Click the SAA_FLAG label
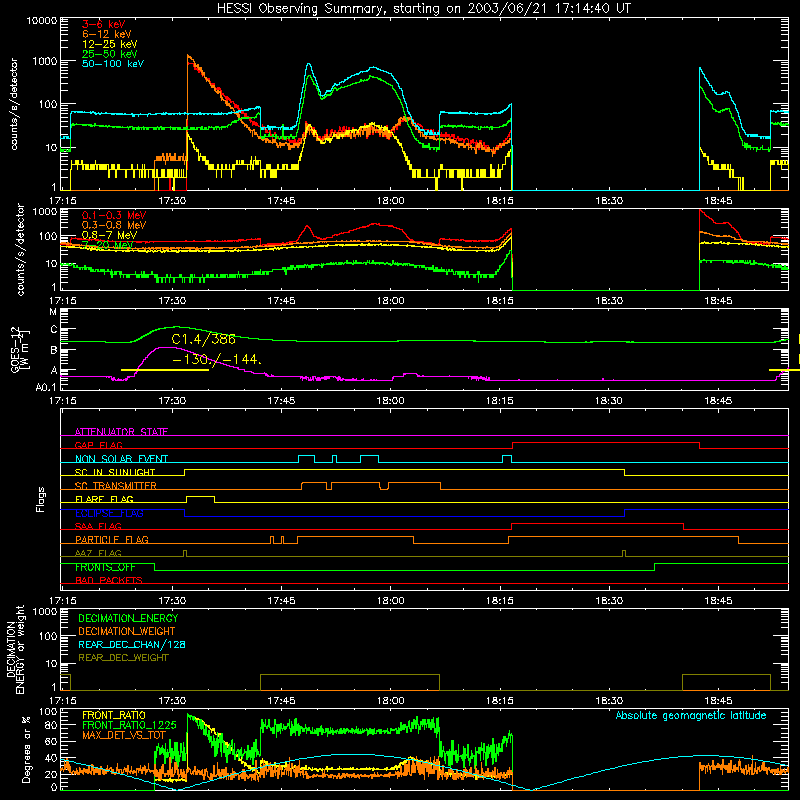Image resolution: width=800 pixels, height=800 pixels. pyautogui.click(x=98, y=526)
